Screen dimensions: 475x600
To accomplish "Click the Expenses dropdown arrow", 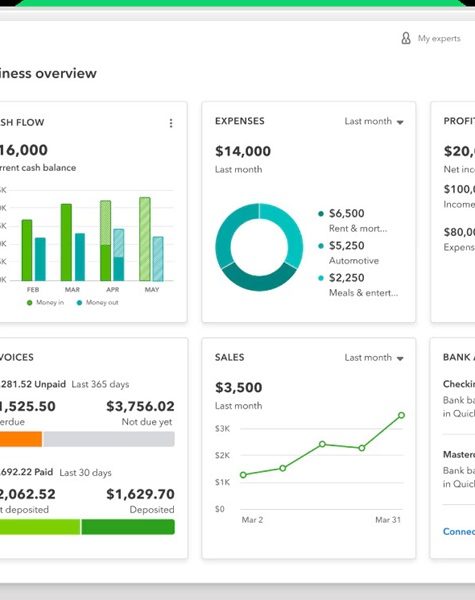I will [400, 122].
